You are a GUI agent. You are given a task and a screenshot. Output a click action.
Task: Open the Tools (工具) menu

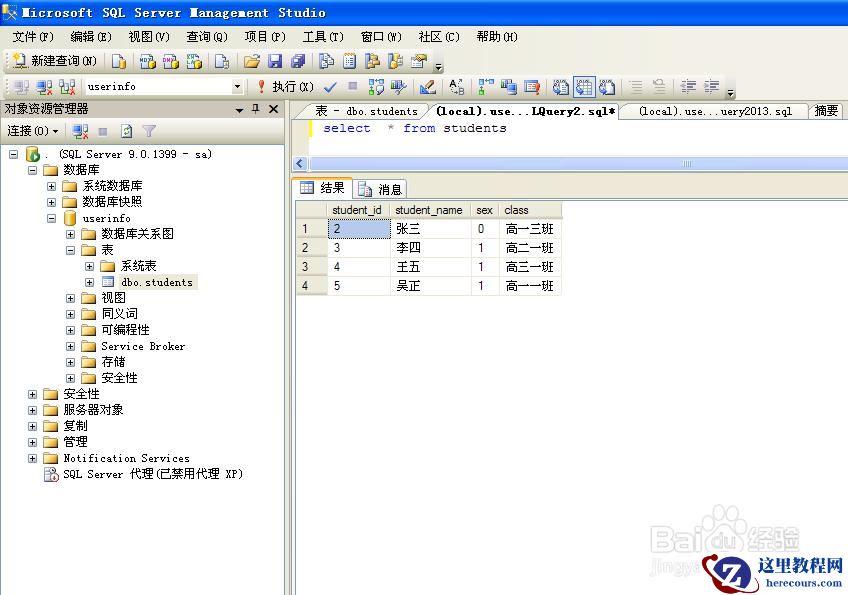pos(323,37)
